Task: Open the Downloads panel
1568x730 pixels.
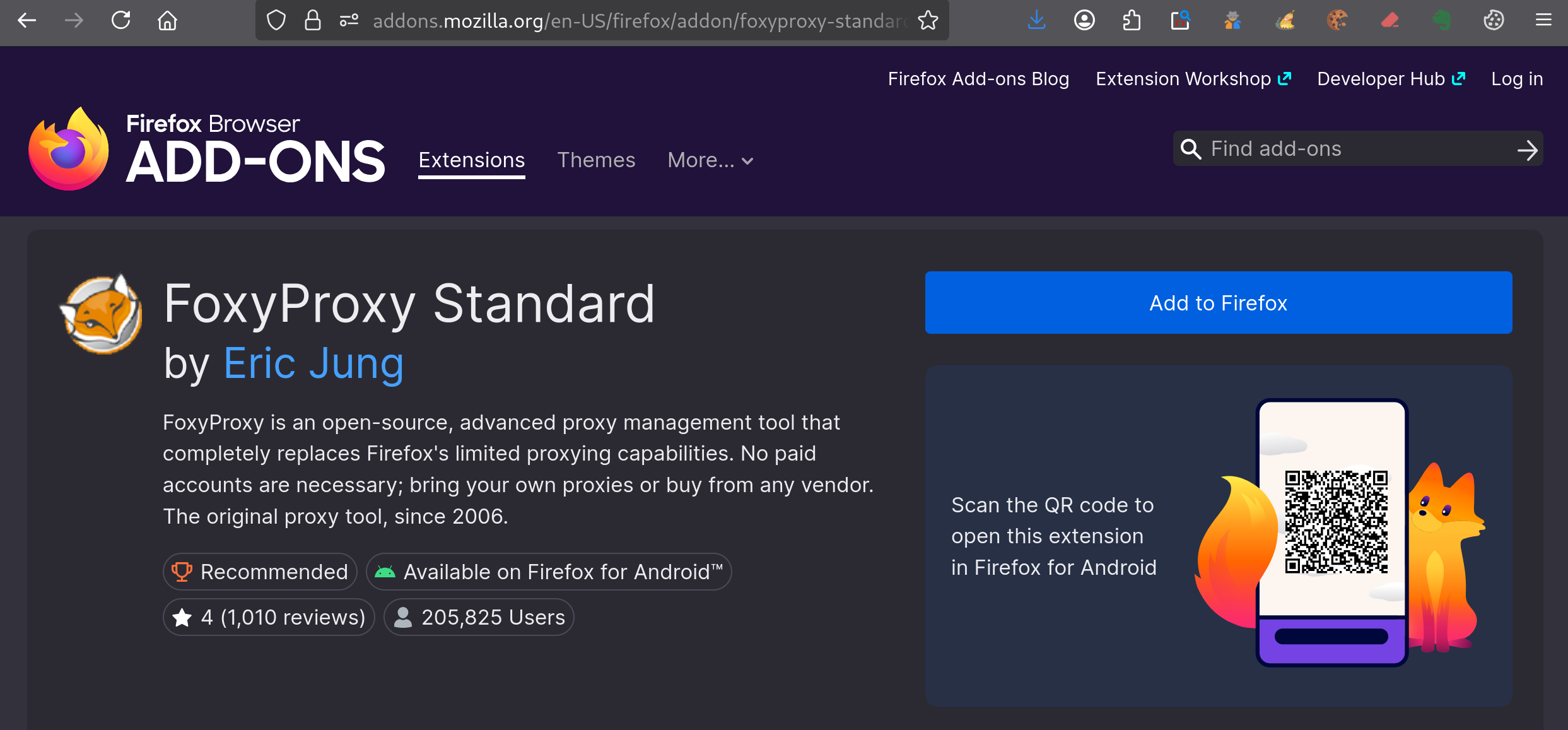Action: click(x=1036, y=21)
